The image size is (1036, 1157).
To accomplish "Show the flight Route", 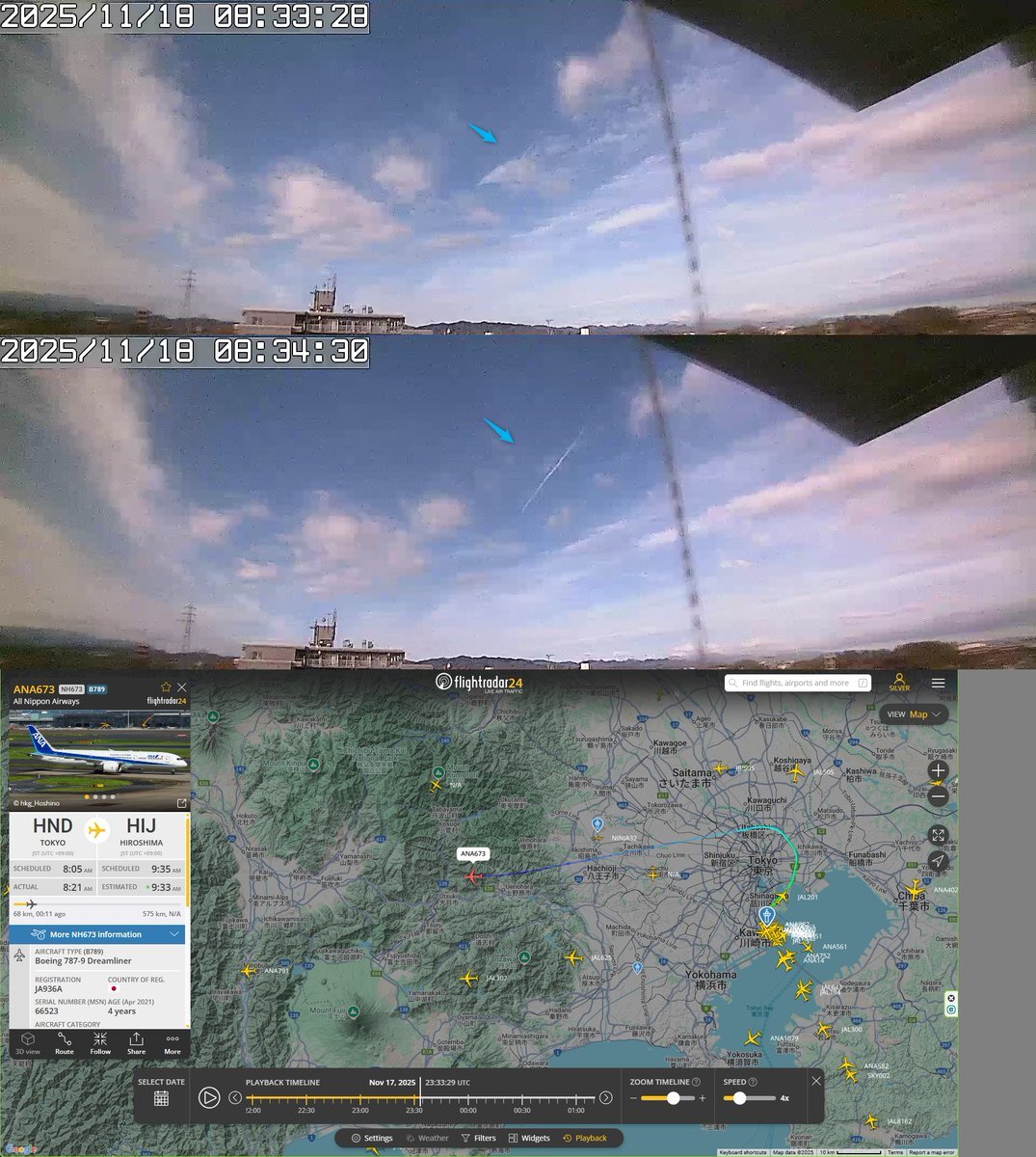I will click(x=64, y=1043).
